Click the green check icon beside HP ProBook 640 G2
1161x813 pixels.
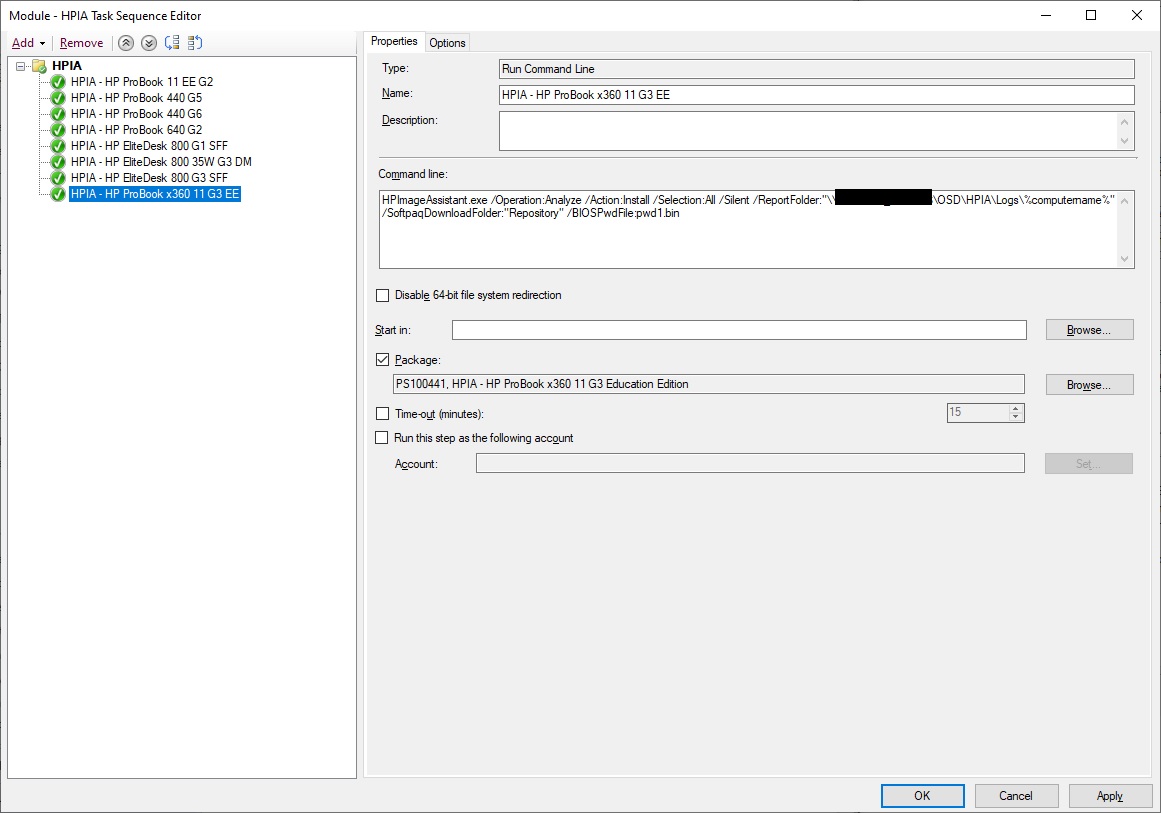(57, 129)
